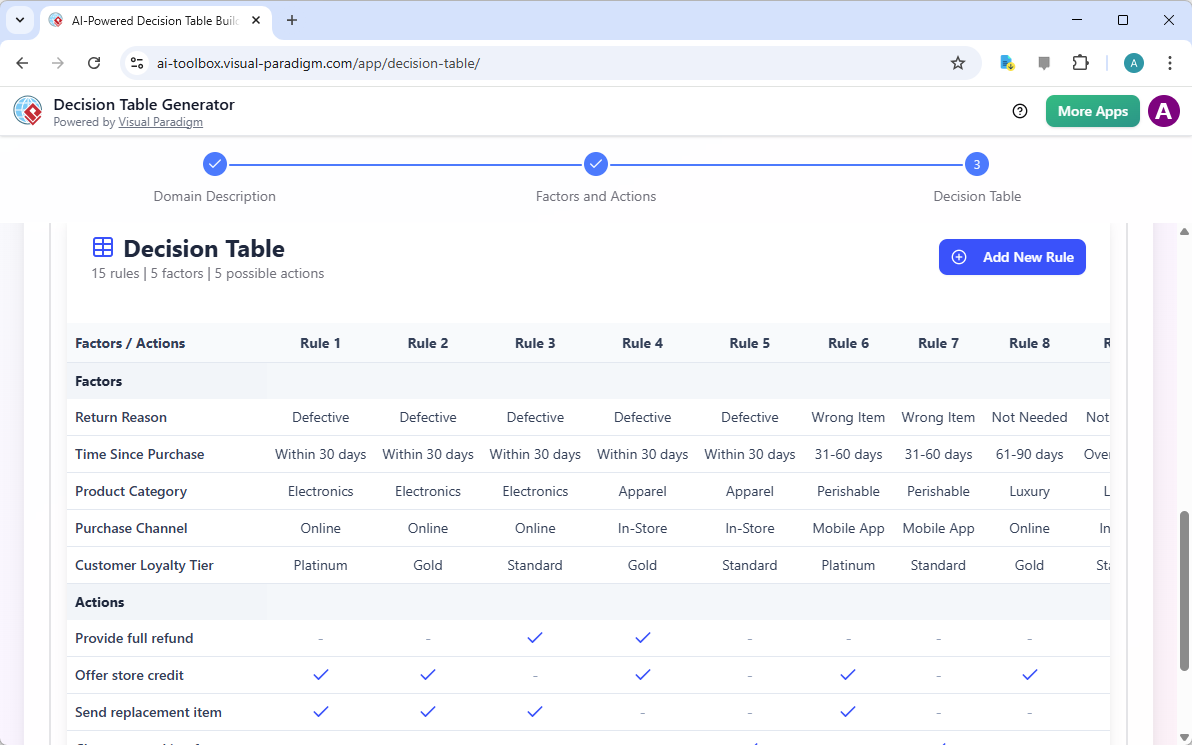Expand the Actions section header in the table
Image resolution: width=1192 pixels, height=745 pixels.
pos(99,601)
